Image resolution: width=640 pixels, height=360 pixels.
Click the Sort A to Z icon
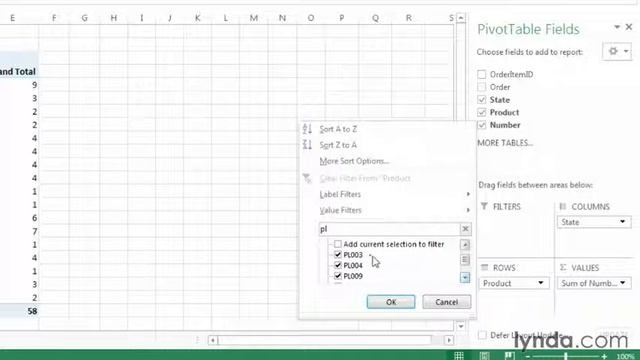coord(307,129)
